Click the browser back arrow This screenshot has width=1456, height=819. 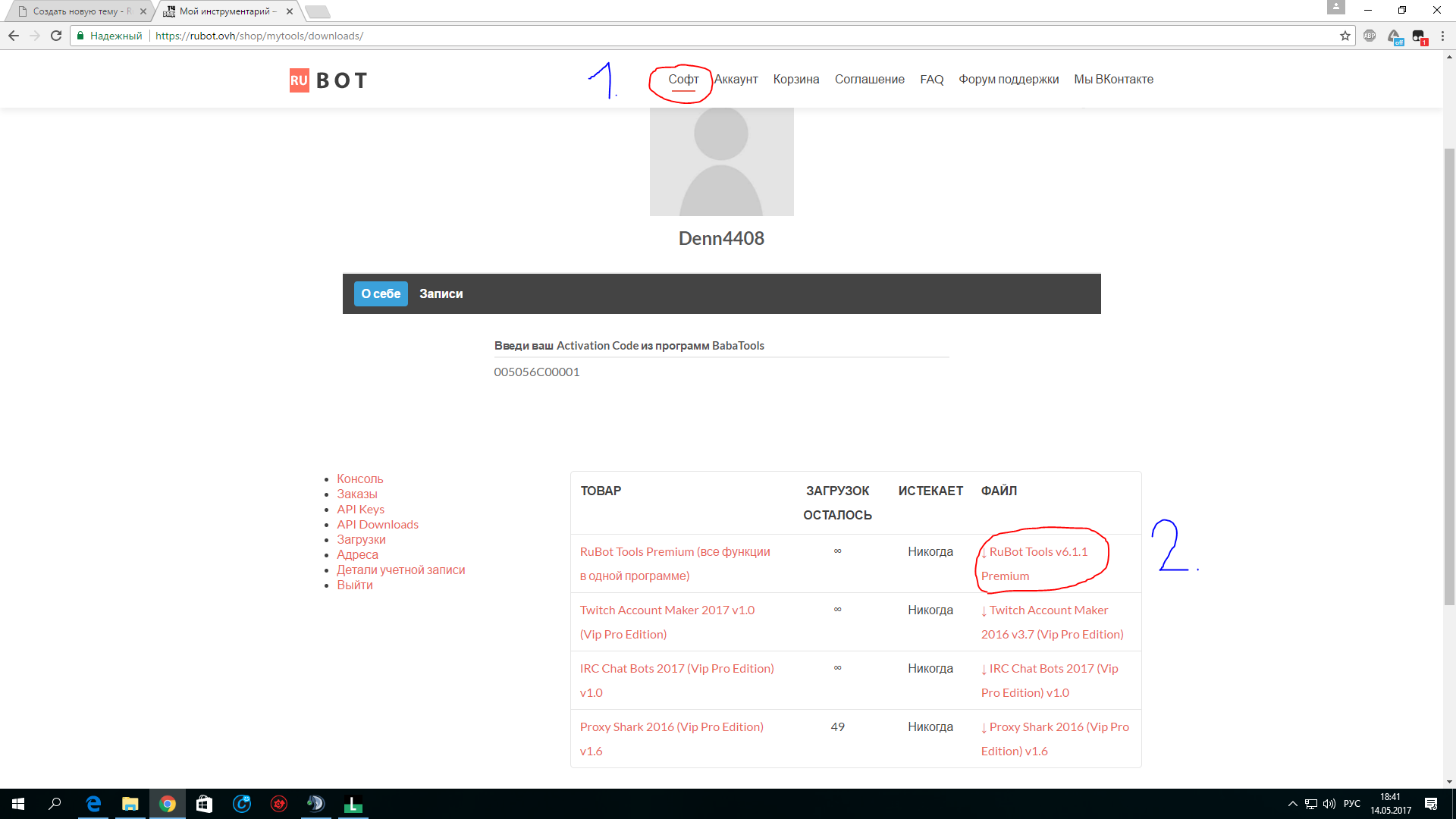tap(14, 36)
